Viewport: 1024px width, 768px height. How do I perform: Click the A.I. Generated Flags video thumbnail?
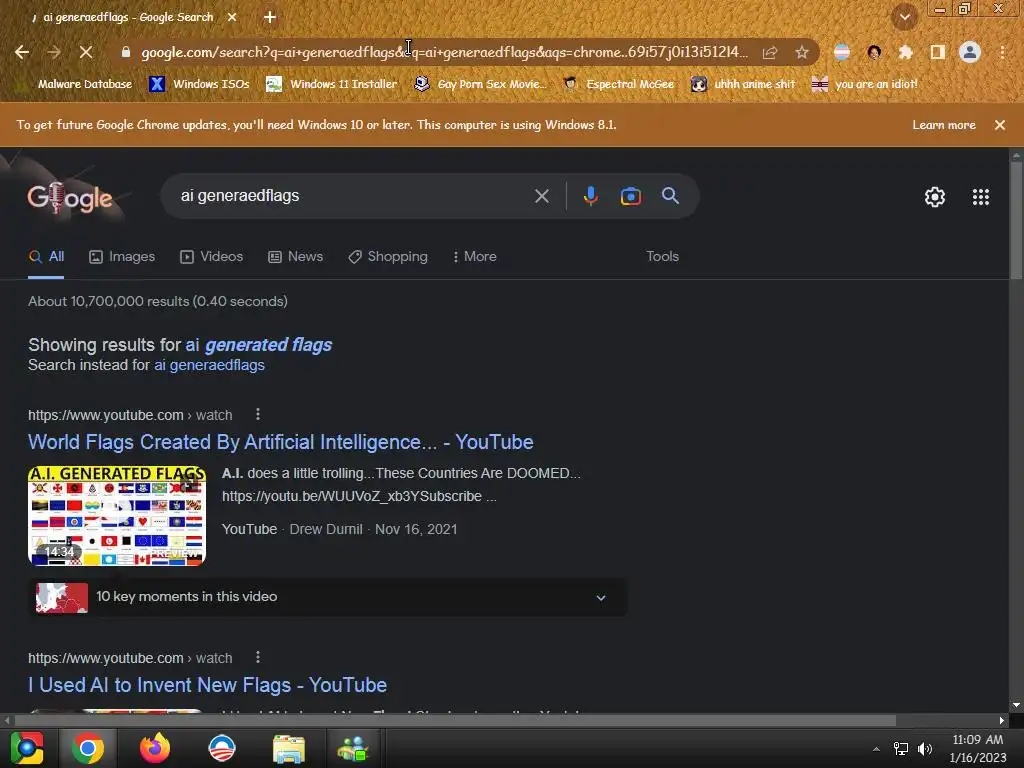coord(117,515)
